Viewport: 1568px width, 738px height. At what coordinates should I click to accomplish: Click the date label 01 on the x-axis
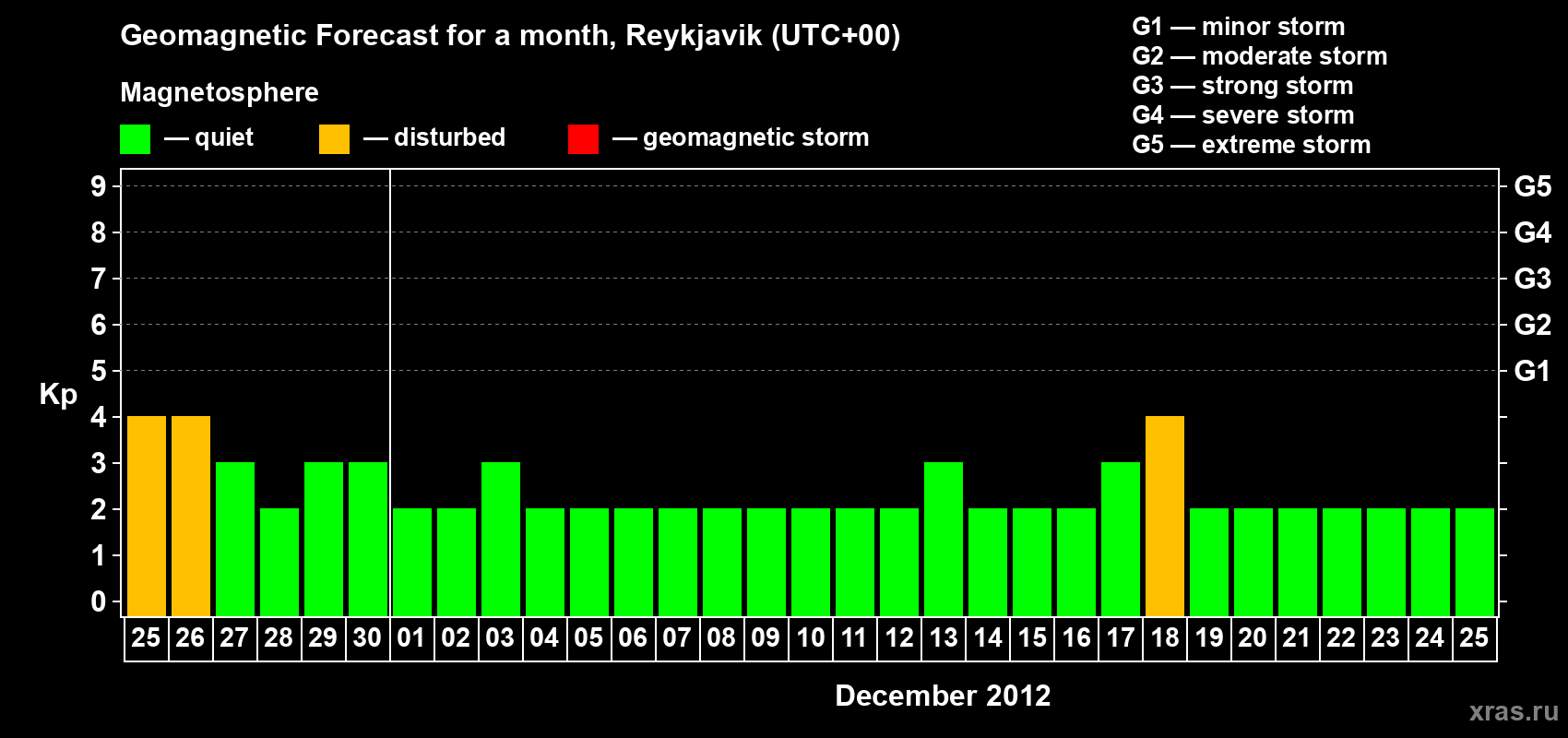tap(411, 638)
